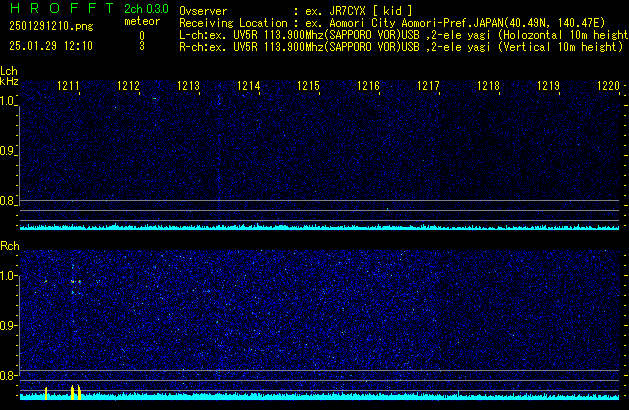Image resolution: width=629 pixels, height=410 pixels.
Task: Click the Ovserver JR7CYX line
Action: pyautogui.click(x=296, y=11)
